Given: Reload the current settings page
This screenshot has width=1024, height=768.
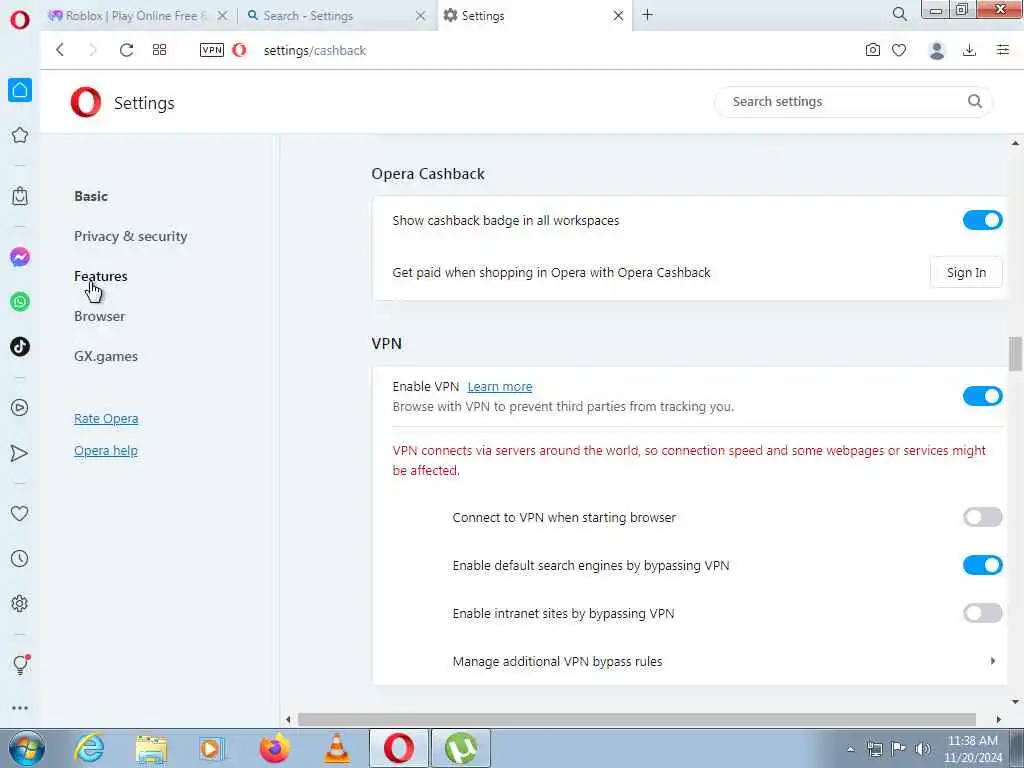Looking at the screenshot, I should click(126, 50).
